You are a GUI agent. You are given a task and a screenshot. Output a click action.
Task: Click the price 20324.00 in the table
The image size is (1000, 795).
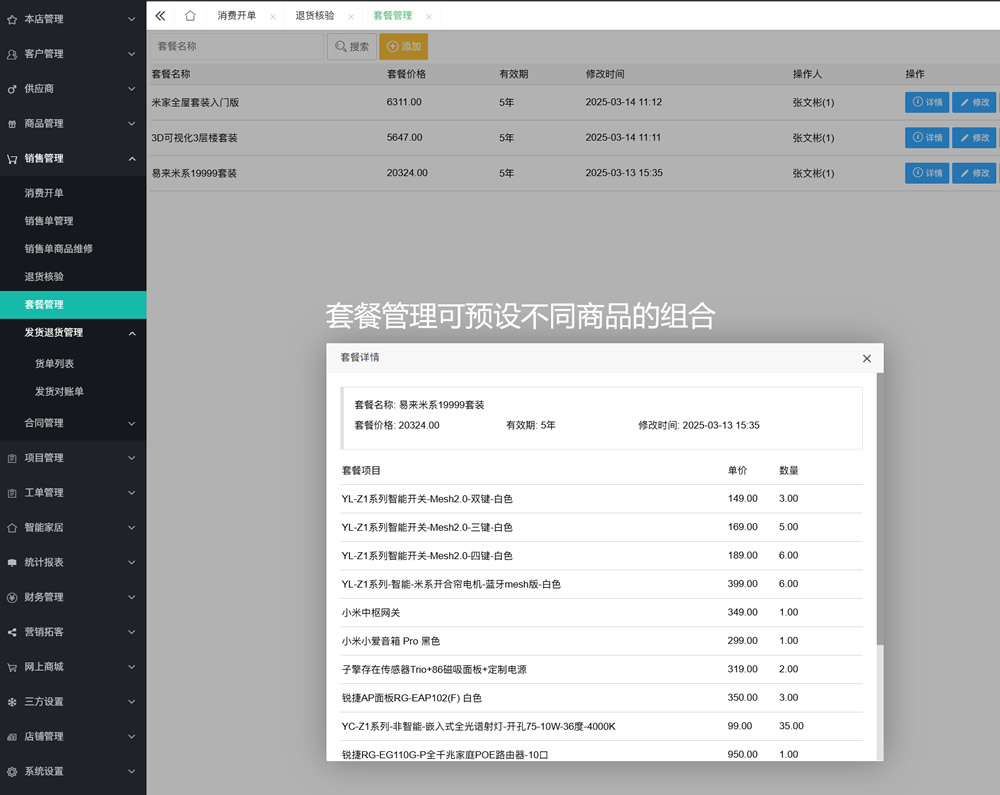(x=407, y=173)
